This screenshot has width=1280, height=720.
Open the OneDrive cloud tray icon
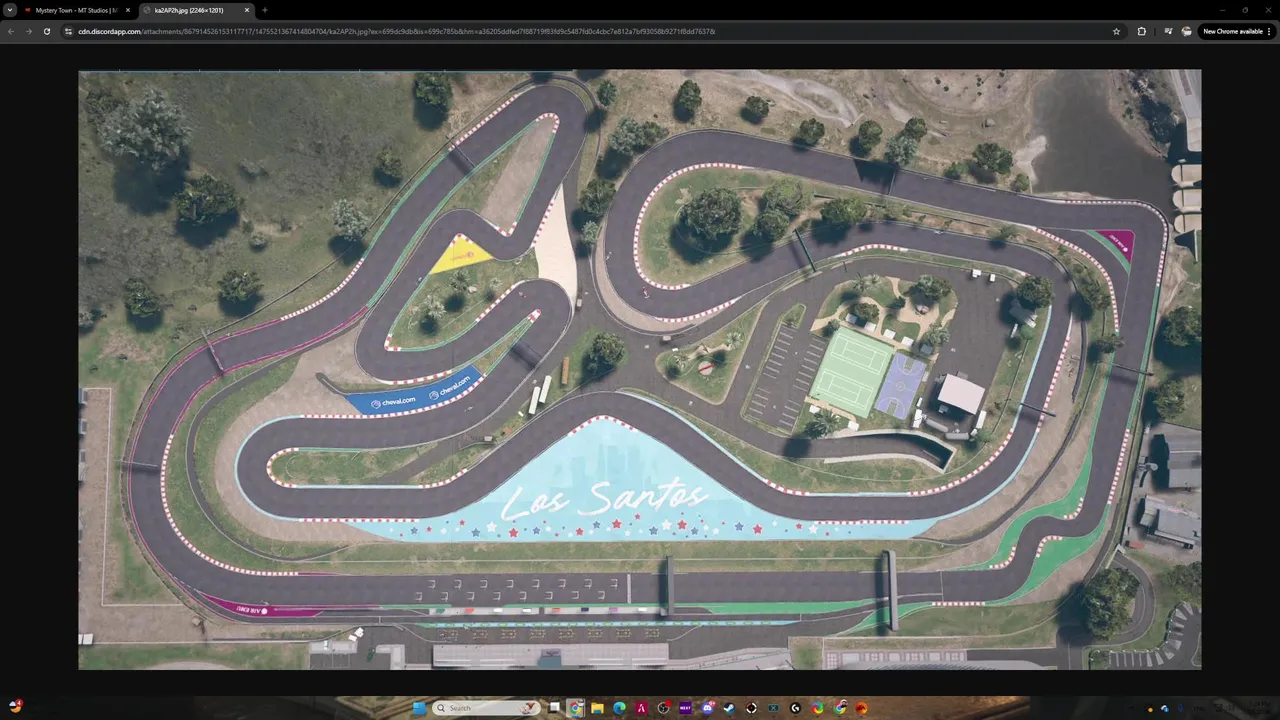coord(1165,708)
